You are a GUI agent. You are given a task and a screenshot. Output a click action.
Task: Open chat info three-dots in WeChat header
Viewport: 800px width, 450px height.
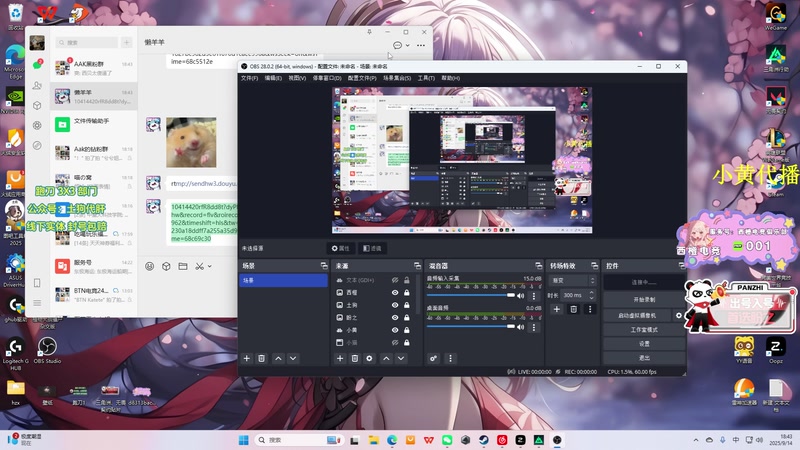pyautogui.click(x=420, y=45)
